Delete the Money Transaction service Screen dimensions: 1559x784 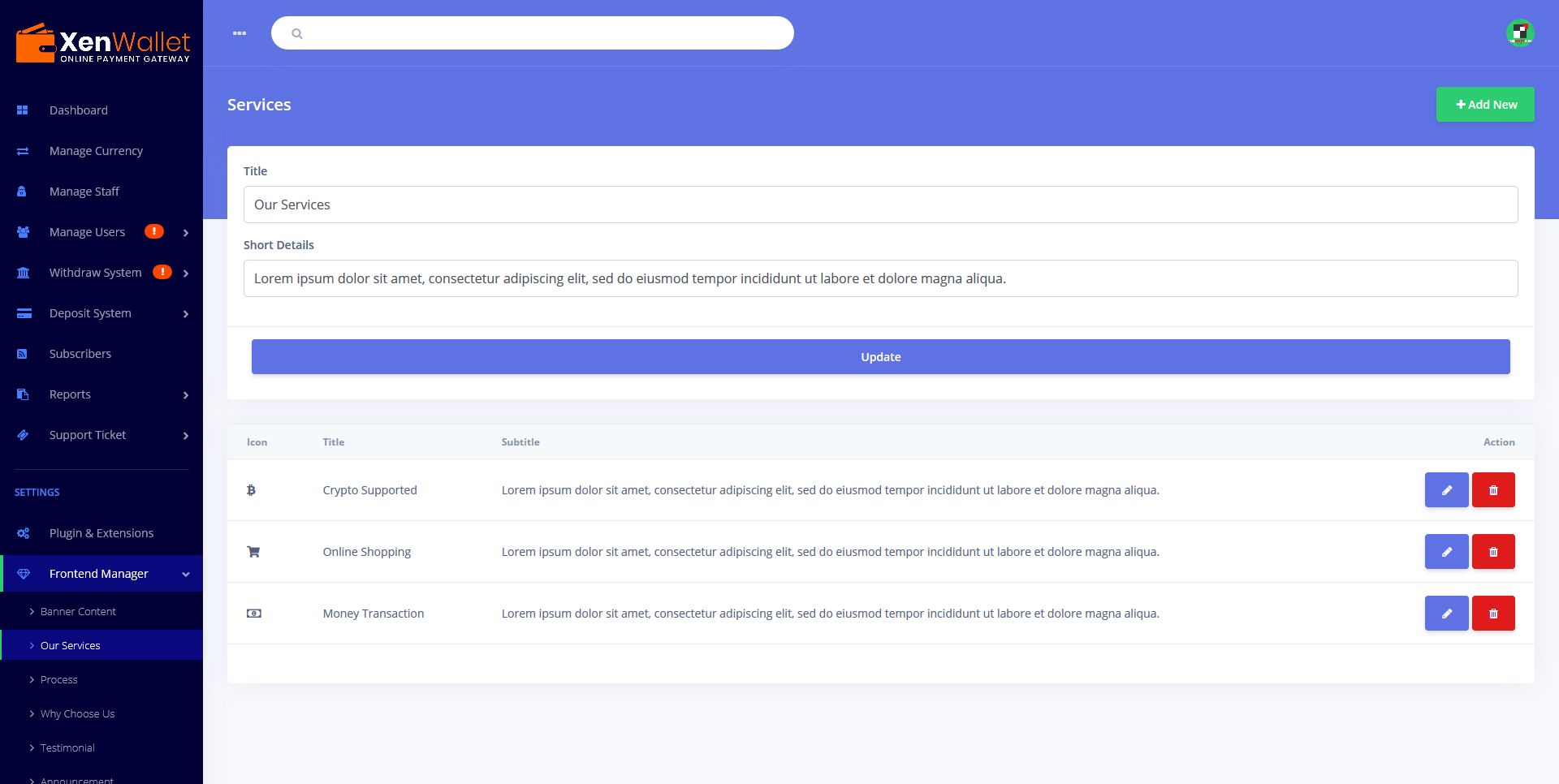[1493, 614]
